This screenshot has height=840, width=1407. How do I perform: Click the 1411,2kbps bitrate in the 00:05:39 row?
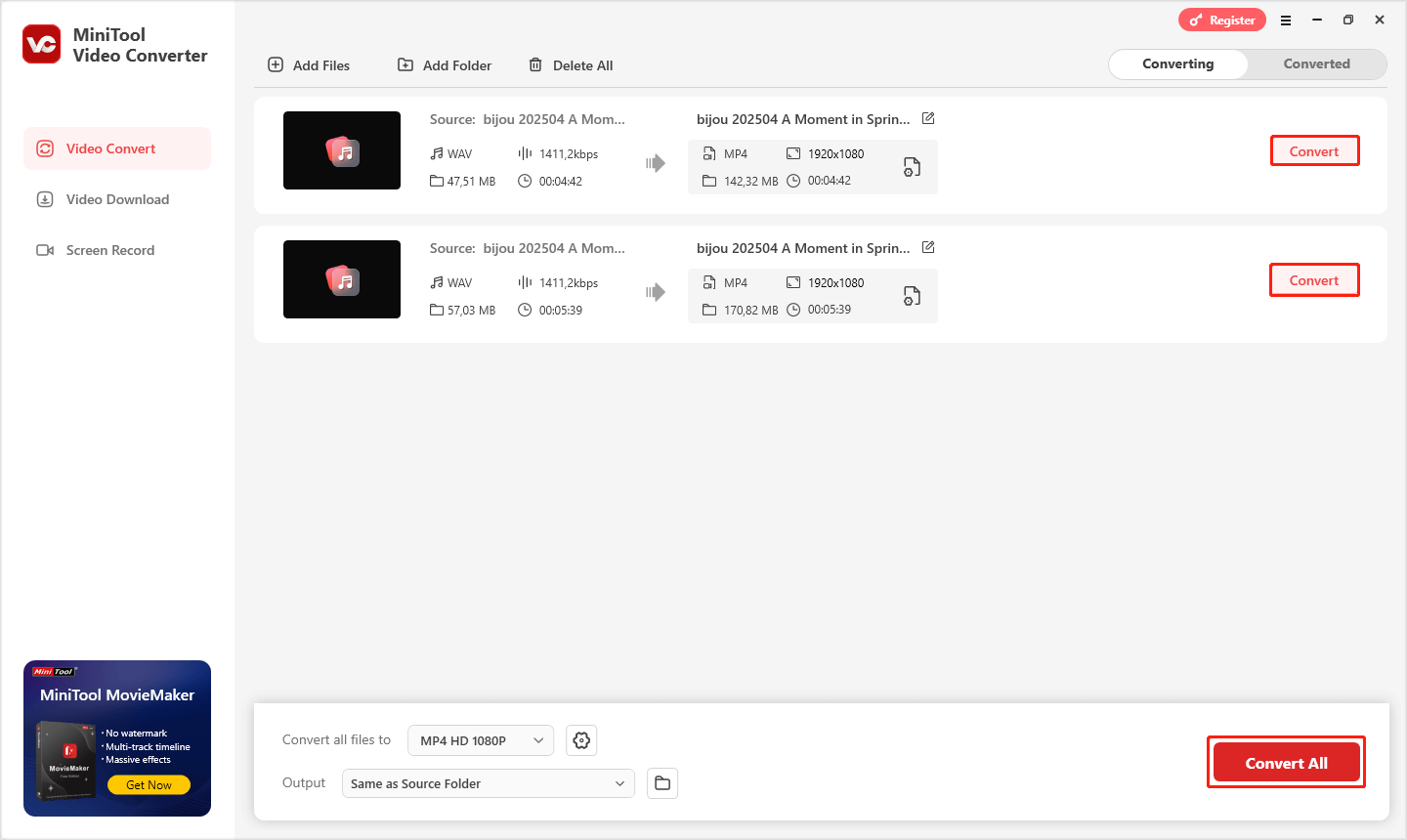click(x=569, y=282)
